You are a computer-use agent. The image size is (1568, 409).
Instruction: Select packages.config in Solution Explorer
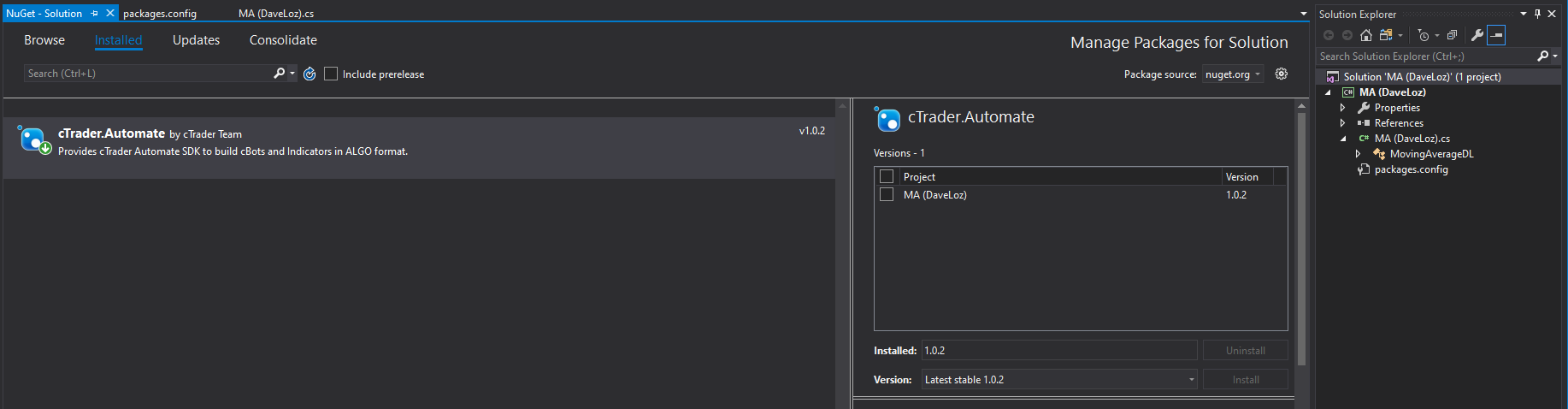1412,169
